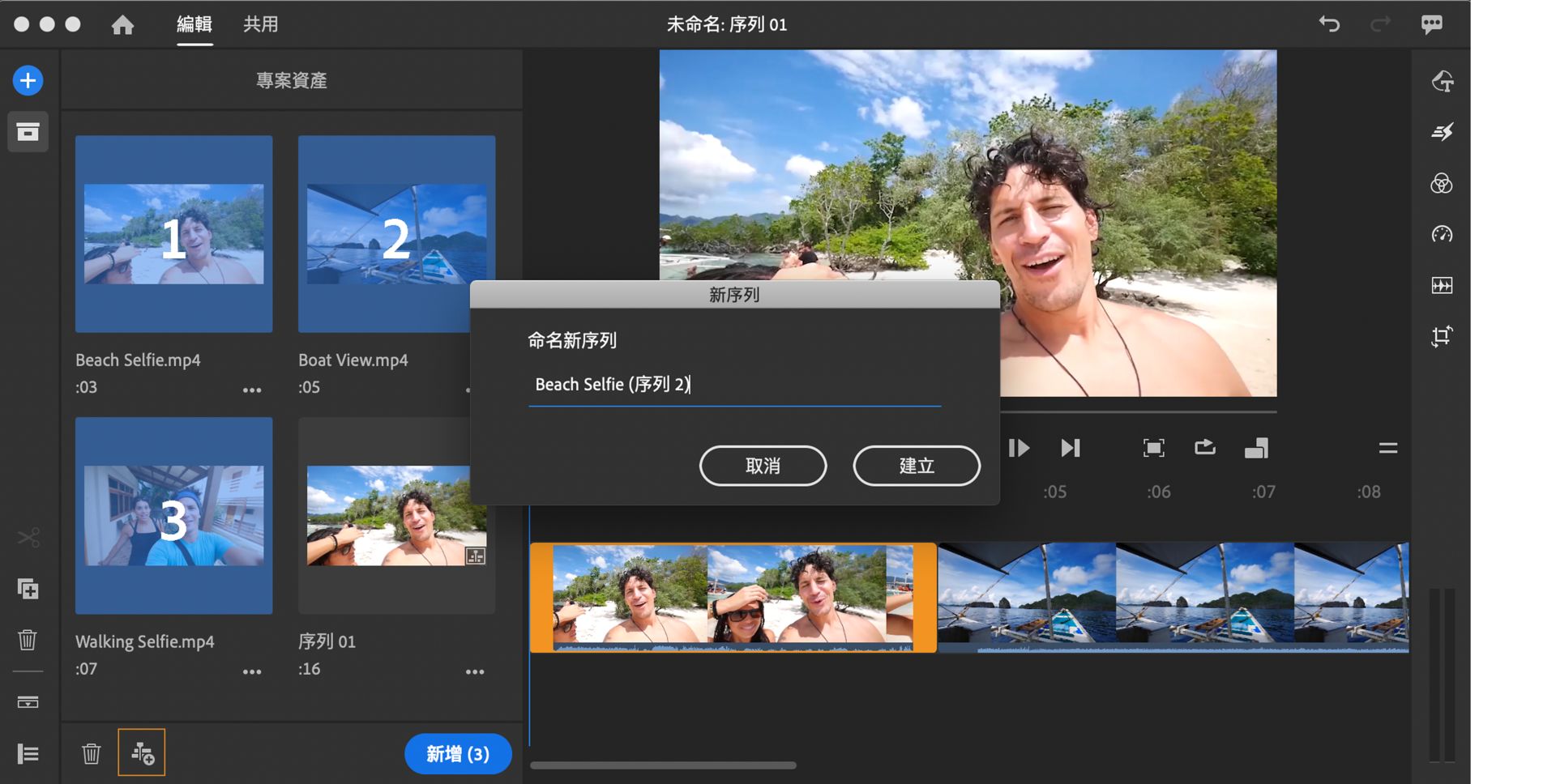Screen dimensions: 1556x784
Task: Open the project assets panel icon
Action: [x=28, y=132]
